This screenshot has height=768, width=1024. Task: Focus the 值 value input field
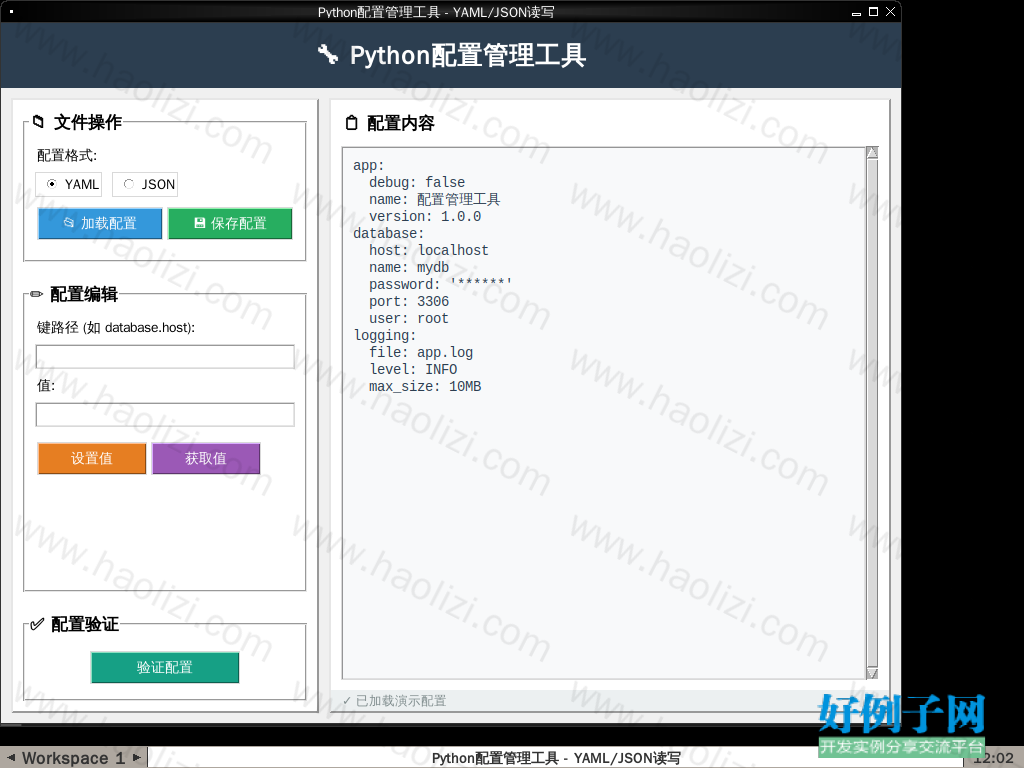click(165, 415)
